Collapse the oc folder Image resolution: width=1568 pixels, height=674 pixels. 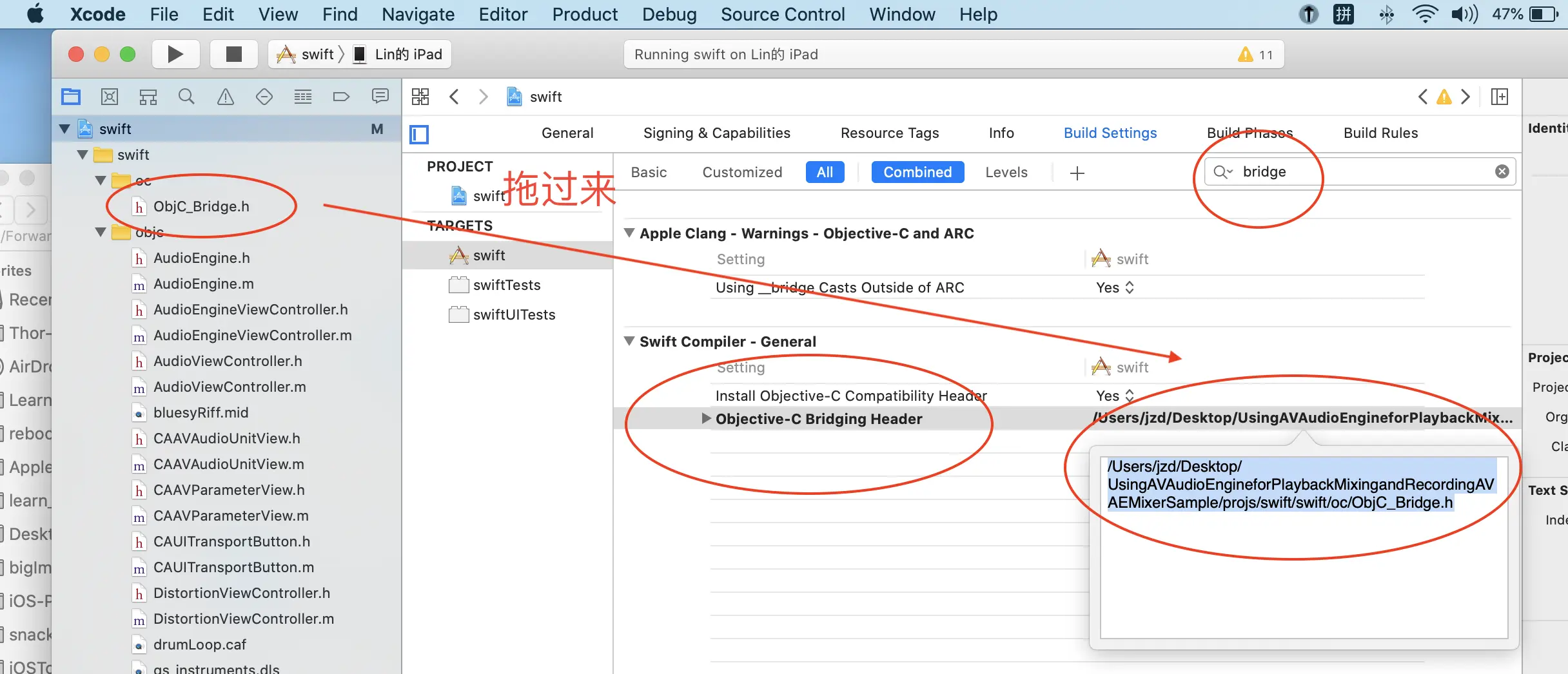point(101,180)
